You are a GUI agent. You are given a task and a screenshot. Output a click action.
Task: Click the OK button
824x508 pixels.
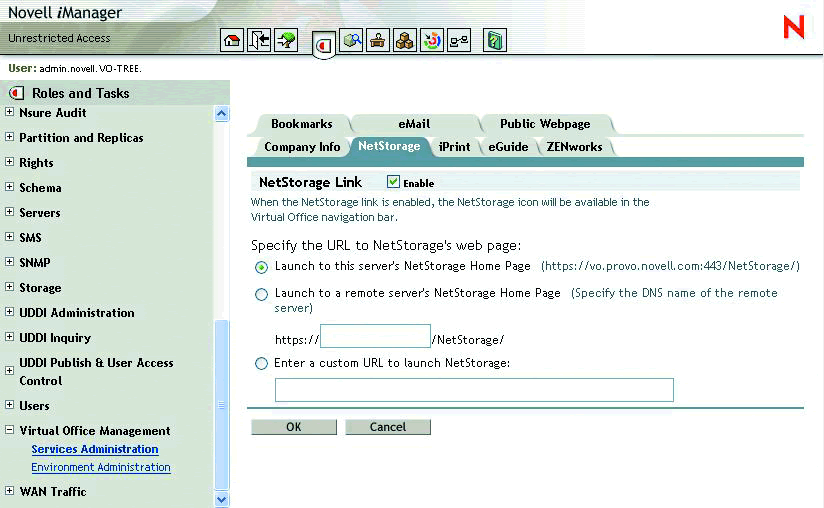pyautogui.click(x=294, y=427)
